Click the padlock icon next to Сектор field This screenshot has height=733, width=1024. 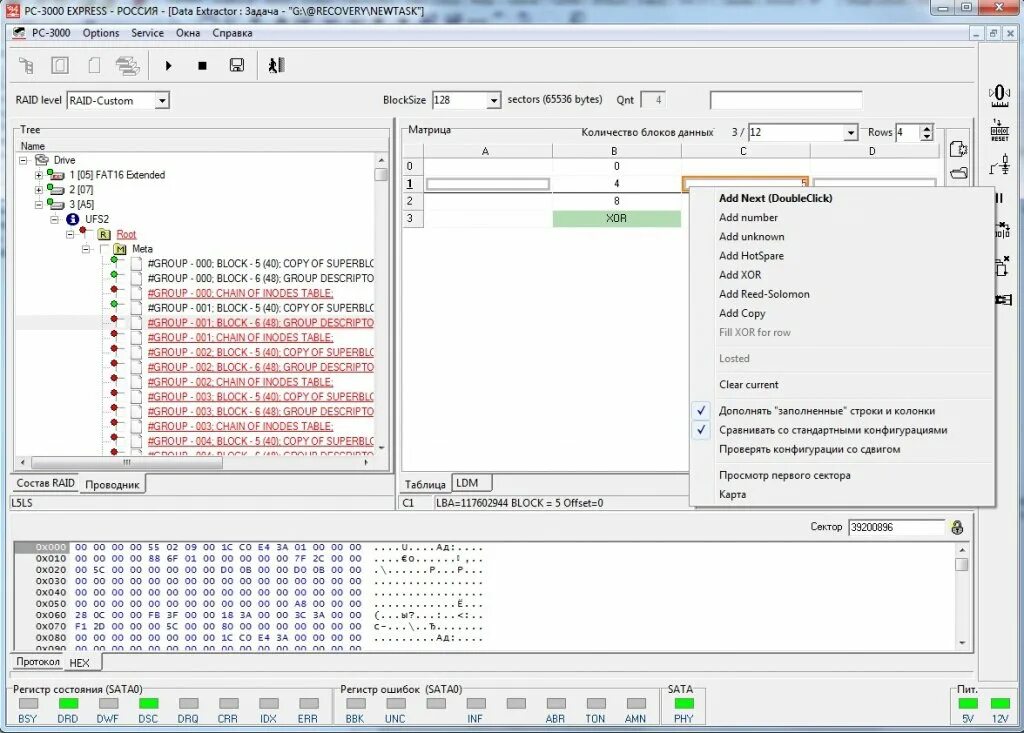click(957, 527)
